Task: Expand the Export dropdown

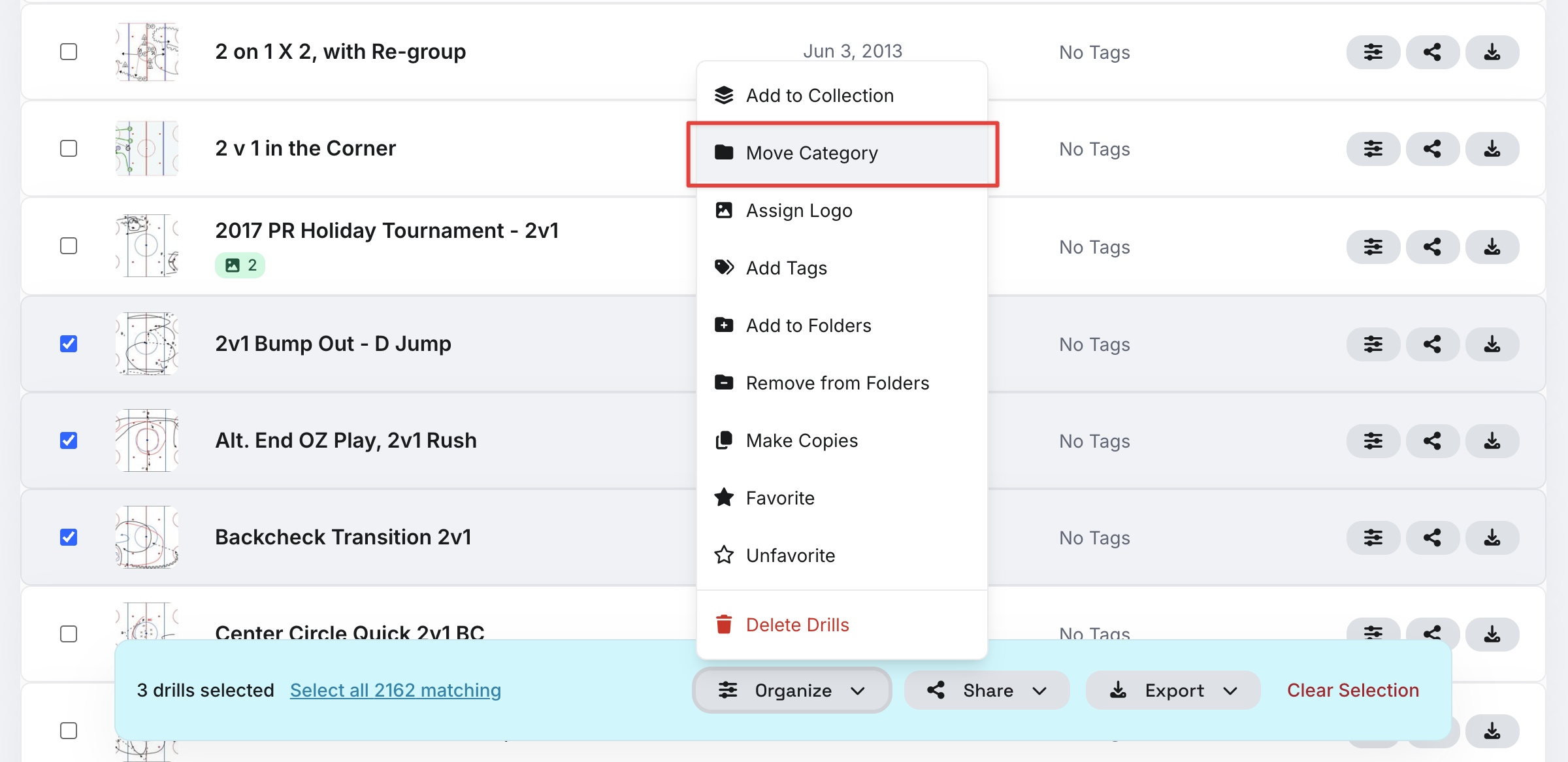Action: pyautogui.click(x=1173, y=690)
